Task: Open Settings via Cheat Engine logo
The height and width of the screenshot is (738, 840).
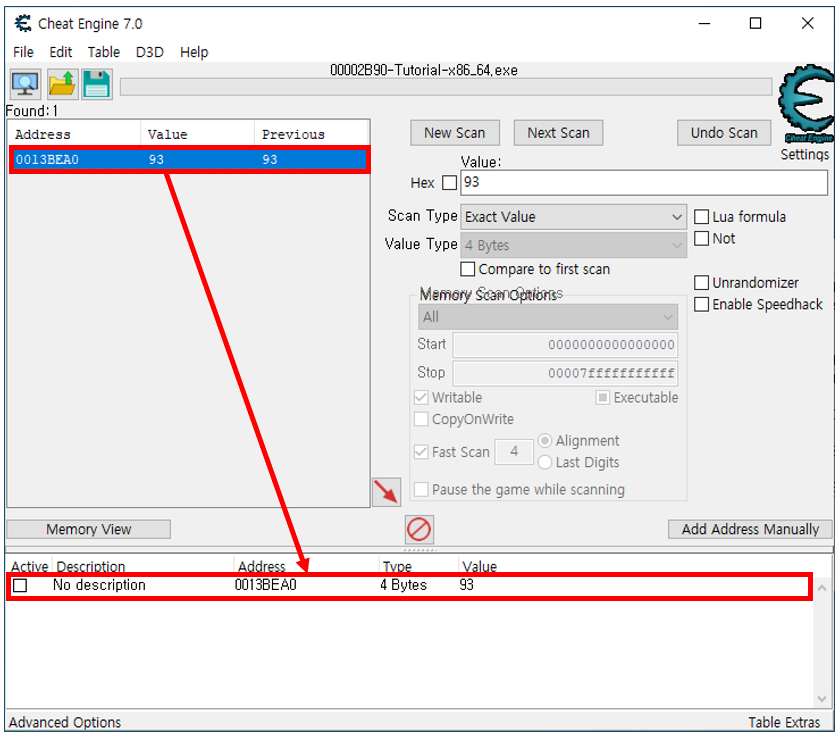Action: coord(806,104)
